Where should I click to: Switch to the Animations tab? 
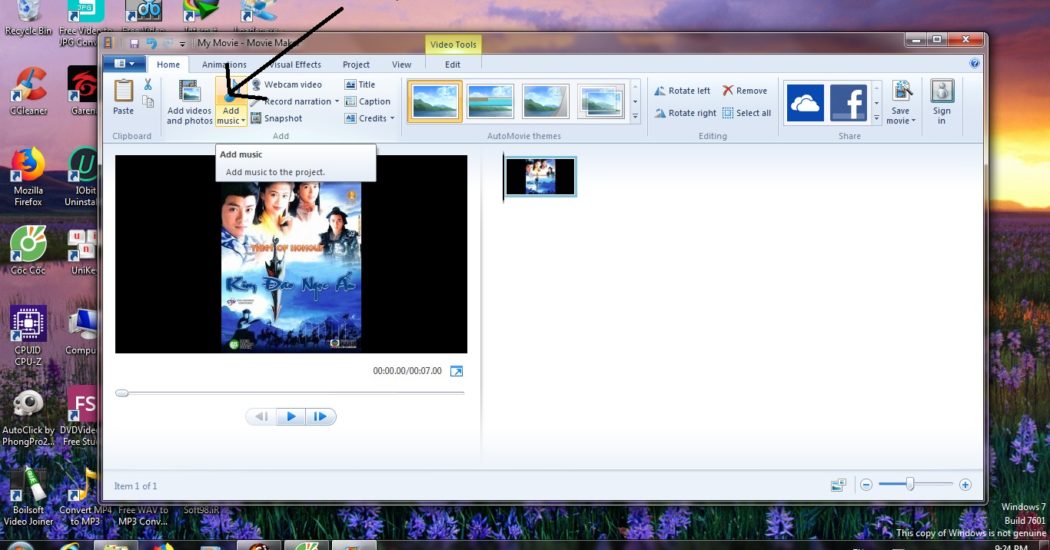tap(224, 64)
